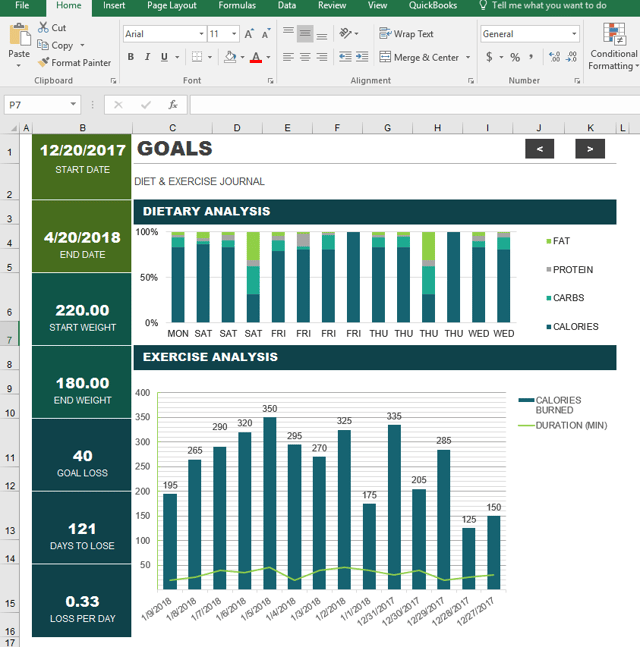Apply borders with the borders icon
Image resolution: width=640 pixels, height=647 pixels.
[x=197, y=57]
